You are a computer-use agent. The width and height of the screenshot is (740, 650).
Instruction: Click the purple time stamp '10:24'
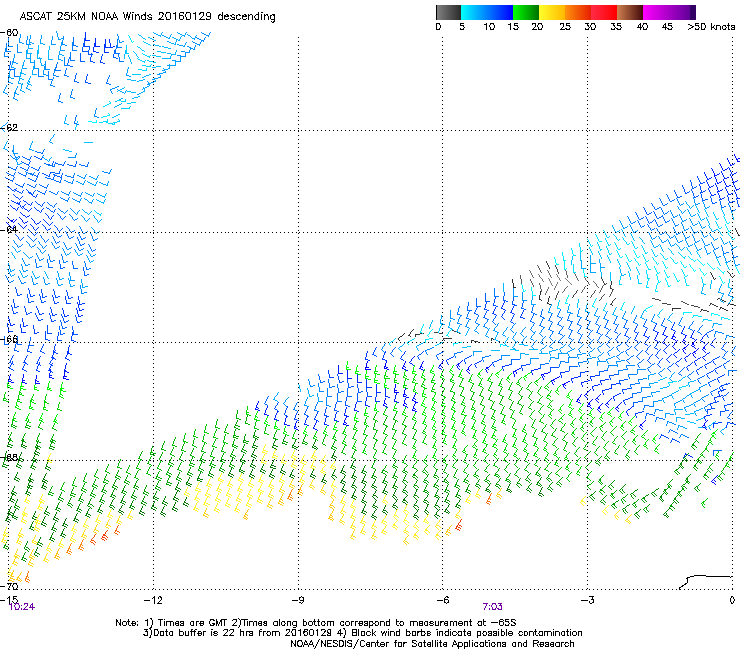pyautogui.click(x=22, y=607)
